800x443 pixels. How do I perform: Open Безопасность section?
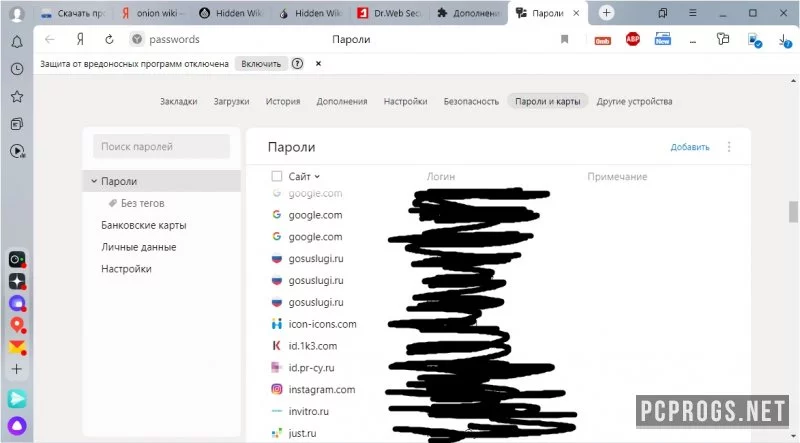[471, 102]
